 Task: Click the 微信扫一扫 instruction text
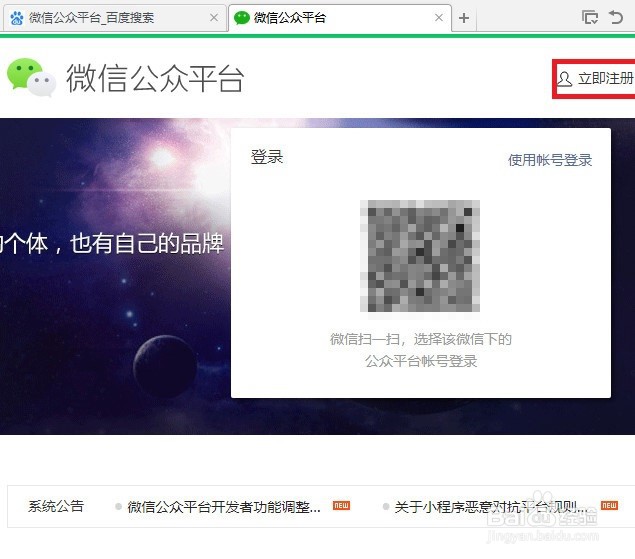[x=421, y=339]
